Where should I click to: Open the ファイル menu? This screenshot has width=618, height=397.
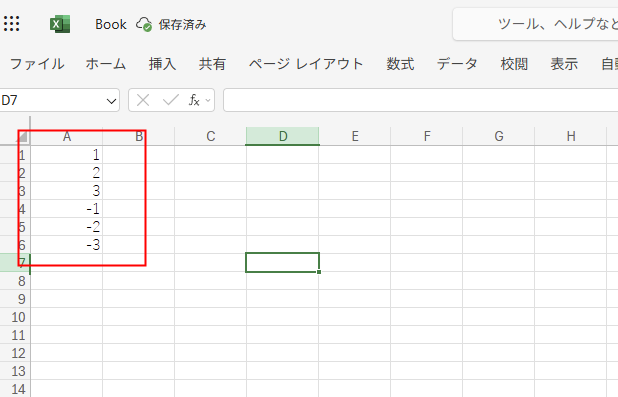[x=37, y=63]
